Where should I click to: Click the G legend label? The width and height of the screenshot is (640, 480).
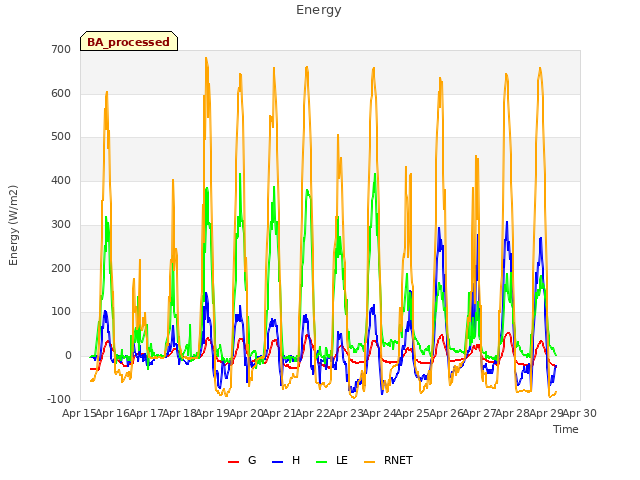point(252,460)
